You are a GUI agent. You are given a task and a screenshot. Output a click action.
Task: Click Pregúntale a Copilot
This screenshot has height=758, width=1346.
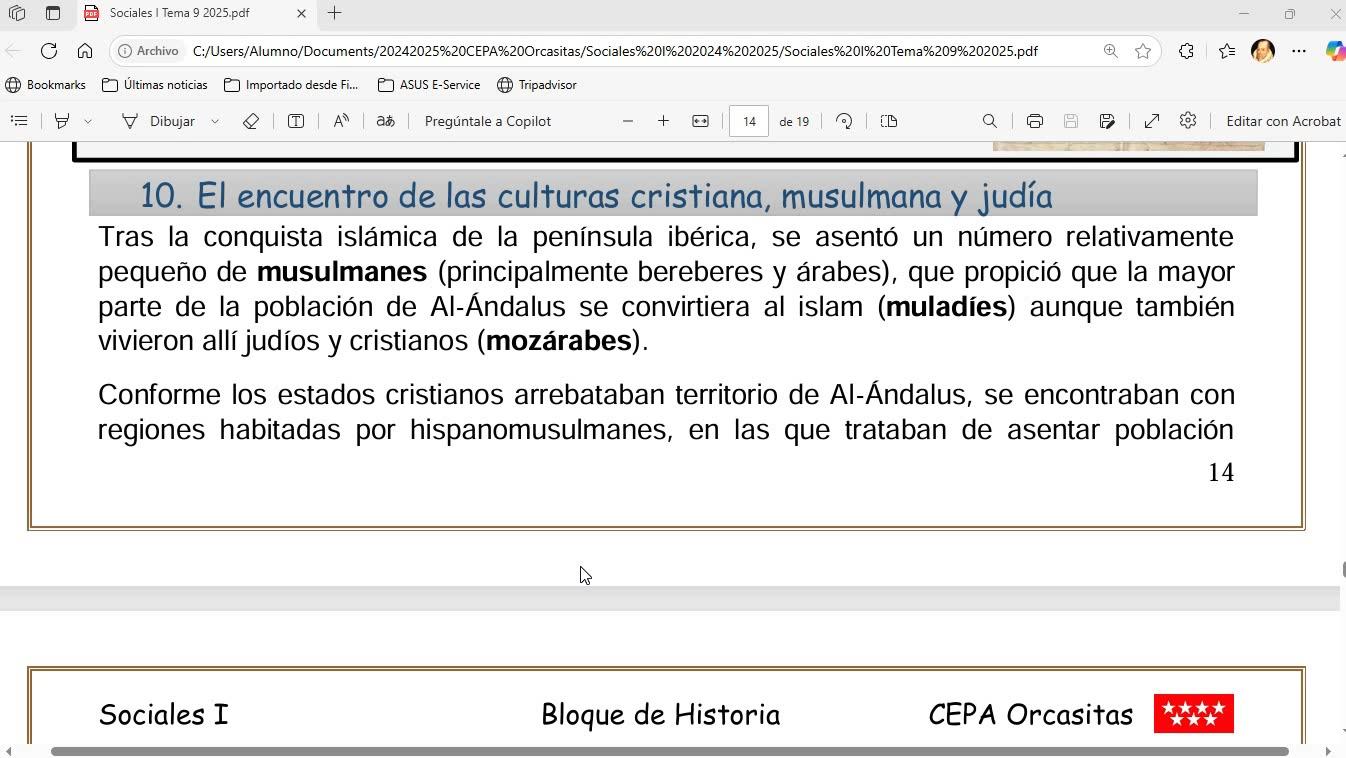[x=488, y=121]
